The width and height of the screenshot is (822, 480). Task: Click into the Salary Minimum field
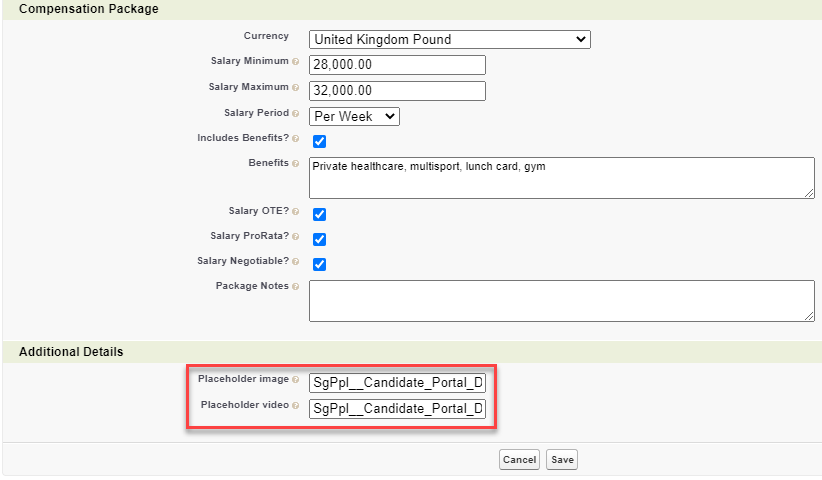click(x=397, y=65)
